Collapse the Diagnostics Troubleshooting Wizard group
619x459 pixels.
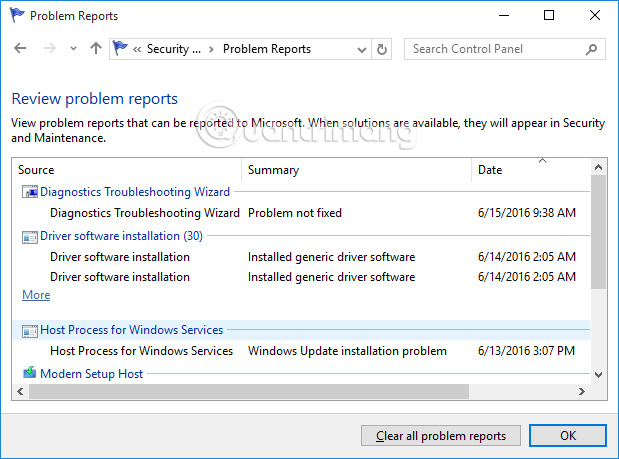tap(135, 192)
